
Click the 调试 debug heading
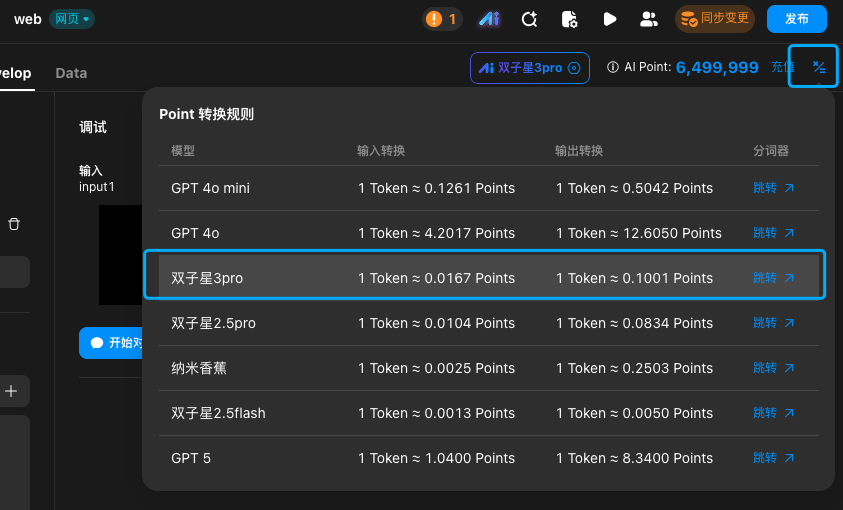pos(93,127)
